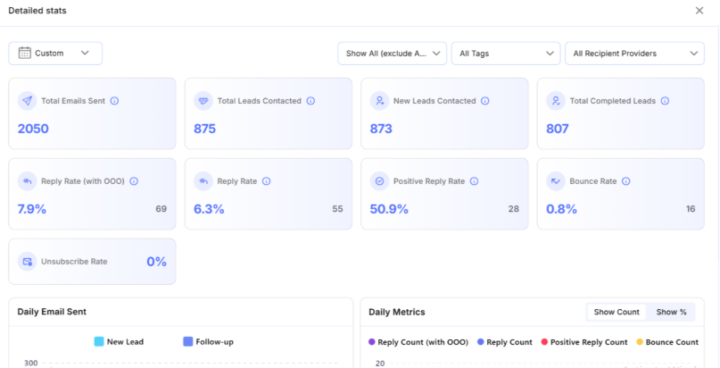The height and width of the screenshot is (368, 720).
Task: Click info icon beside Positive Reply Rate
Action: [474, 181]
